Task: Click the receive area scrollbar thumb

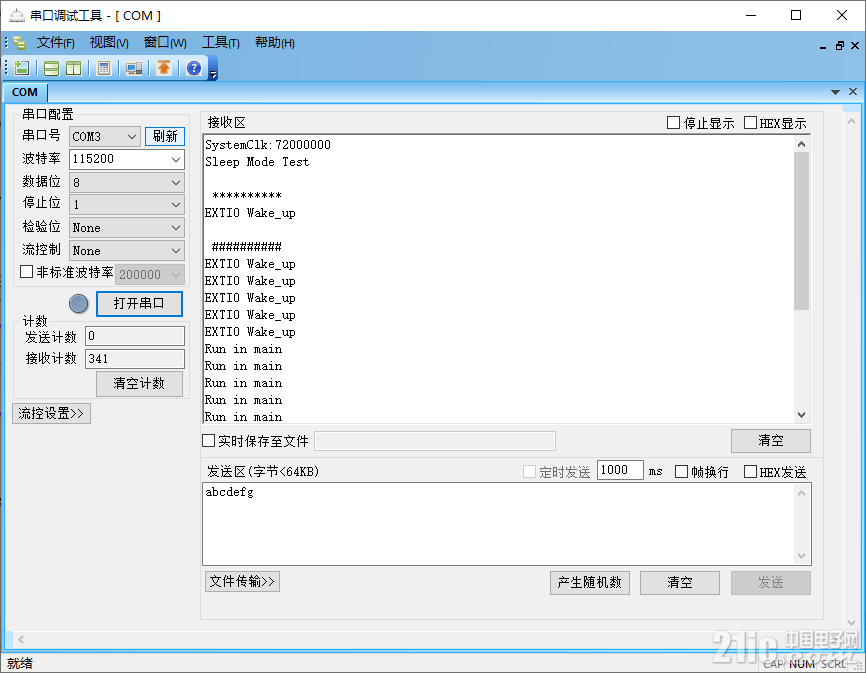Action: tap(801, 231)
